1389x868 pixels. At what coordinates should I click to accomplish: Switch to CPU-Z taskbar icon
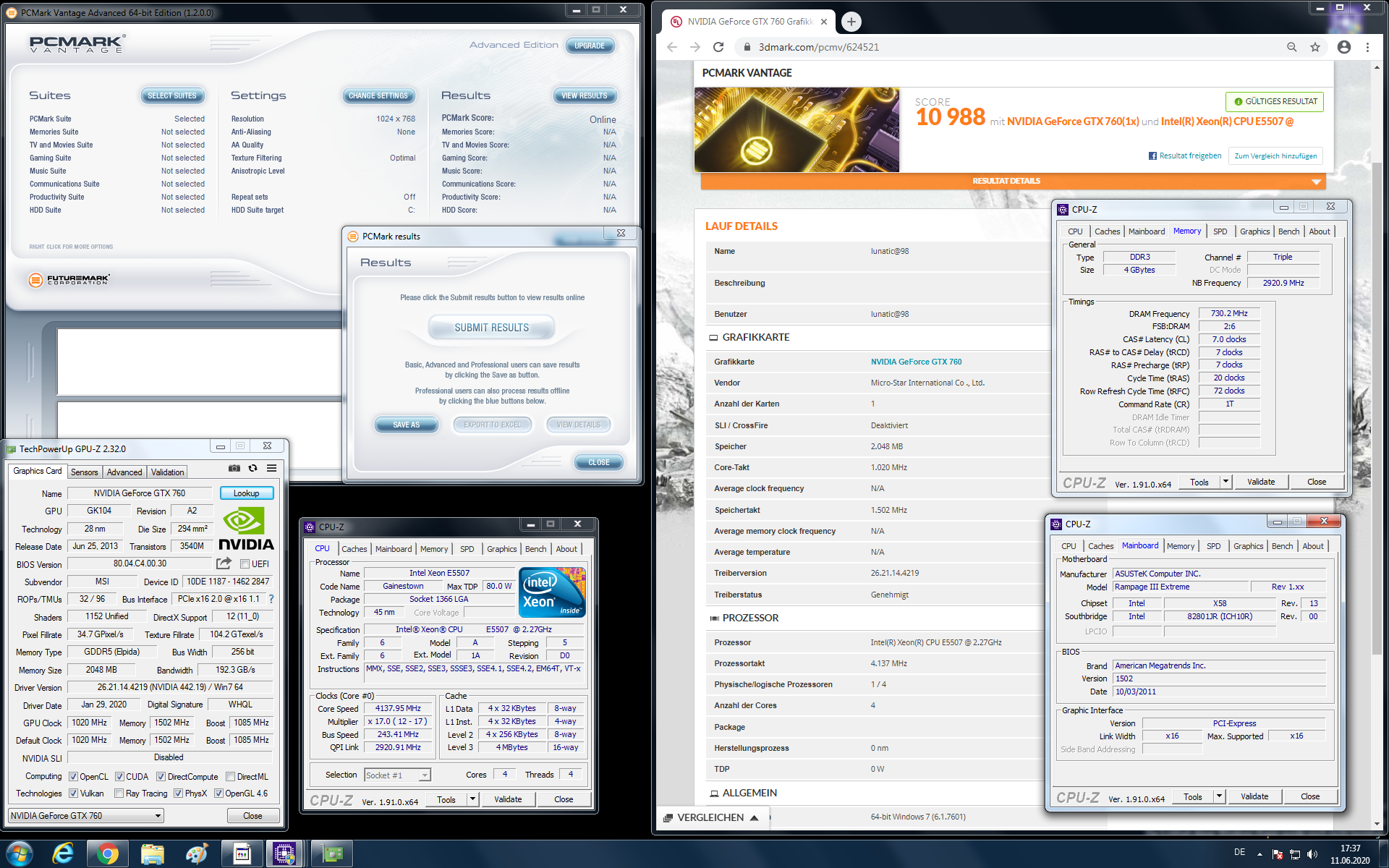pos(284,854)
